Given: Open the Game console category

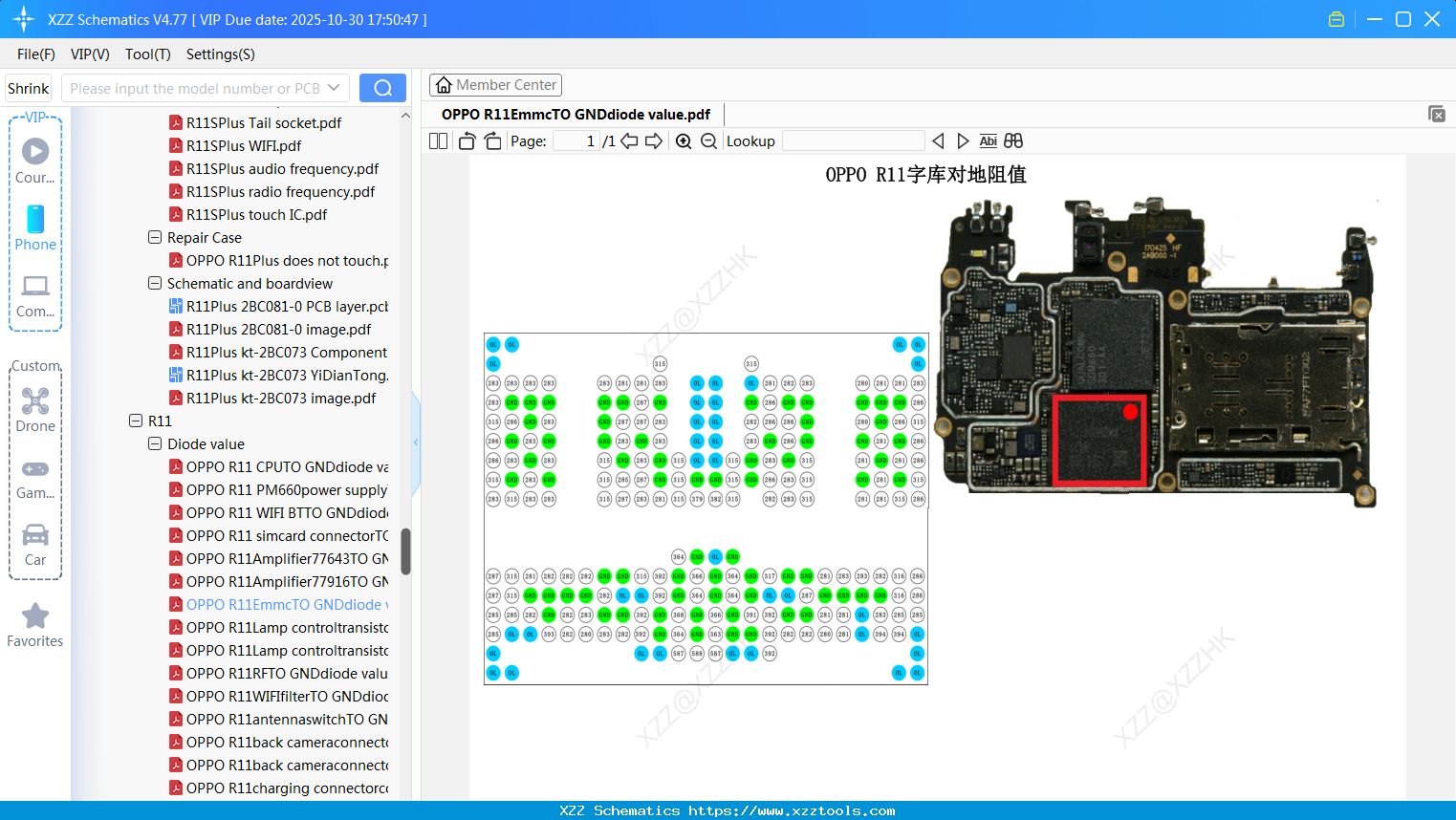Looking at the screenshot, I should (x=35, y=478).
